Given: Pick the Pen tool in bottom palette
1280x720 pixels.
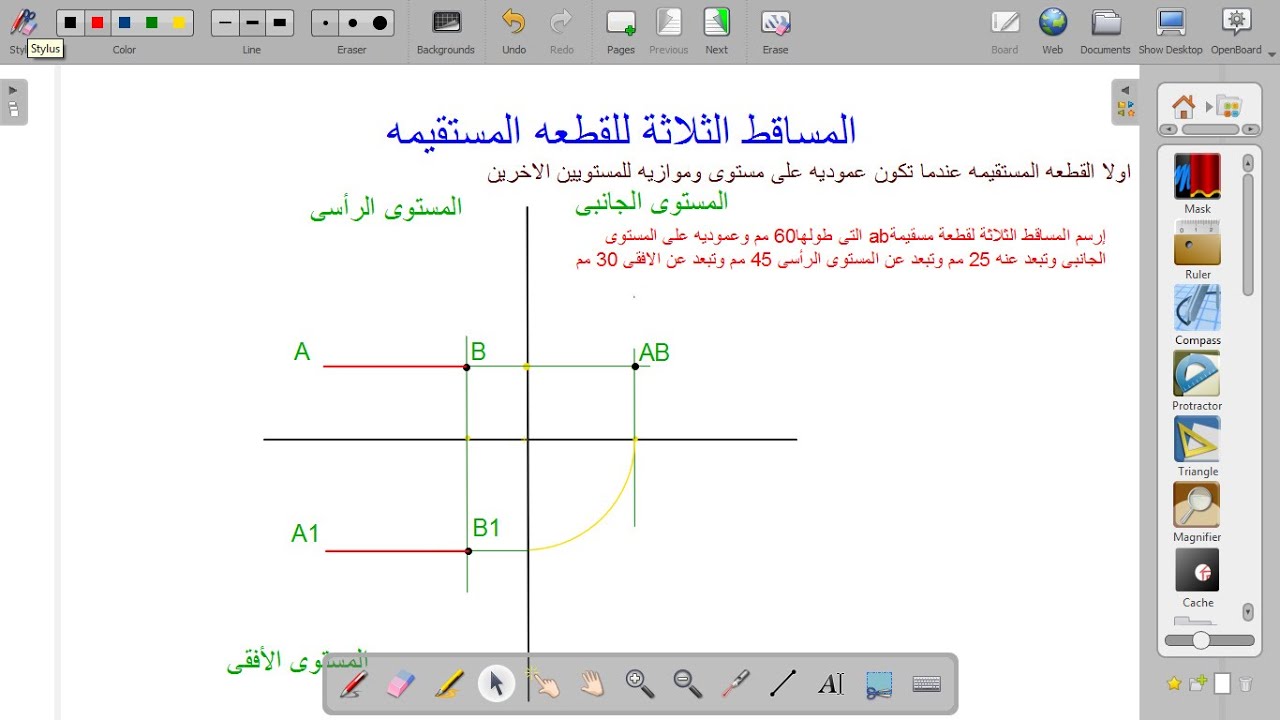Looking at the screenshot, I should [353, 684].
